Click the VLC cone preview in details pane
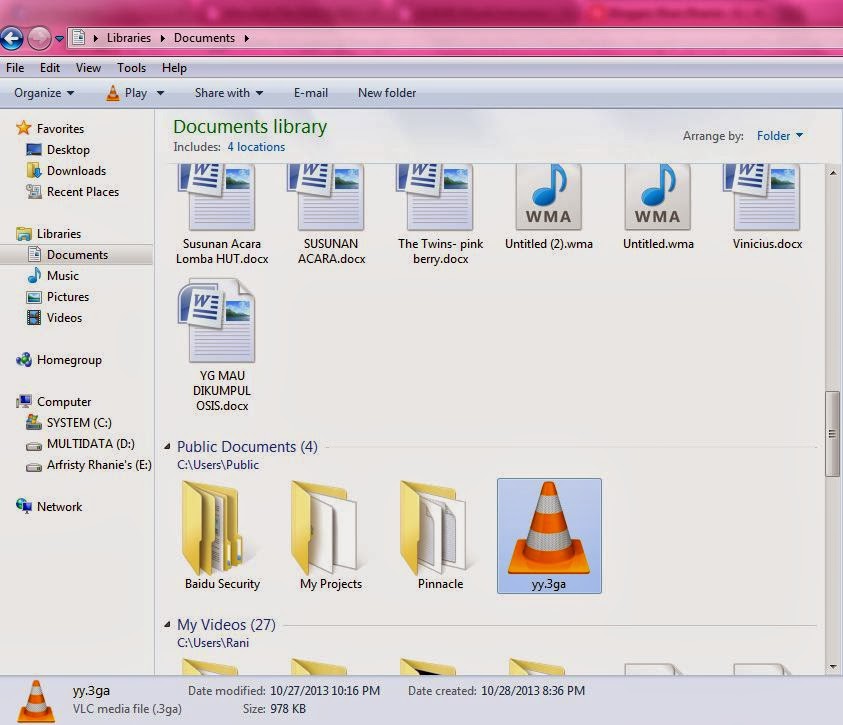Image resolution: width=843 pixels, height=725 pixels. point(36,701)
